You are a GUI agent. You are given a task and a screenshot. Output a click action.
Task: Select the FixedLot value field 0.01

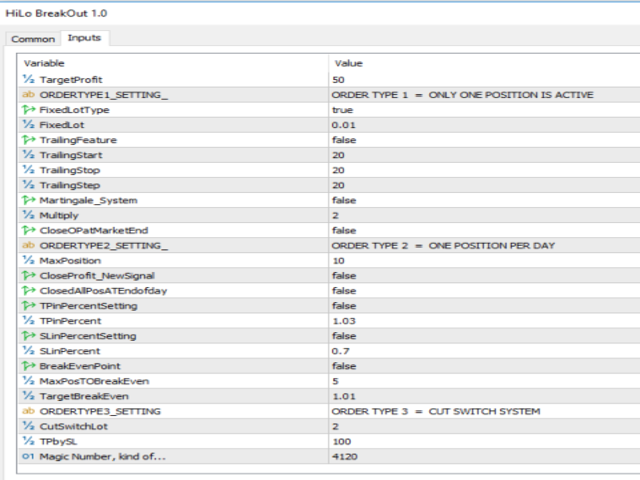click(x=344, y=125)
